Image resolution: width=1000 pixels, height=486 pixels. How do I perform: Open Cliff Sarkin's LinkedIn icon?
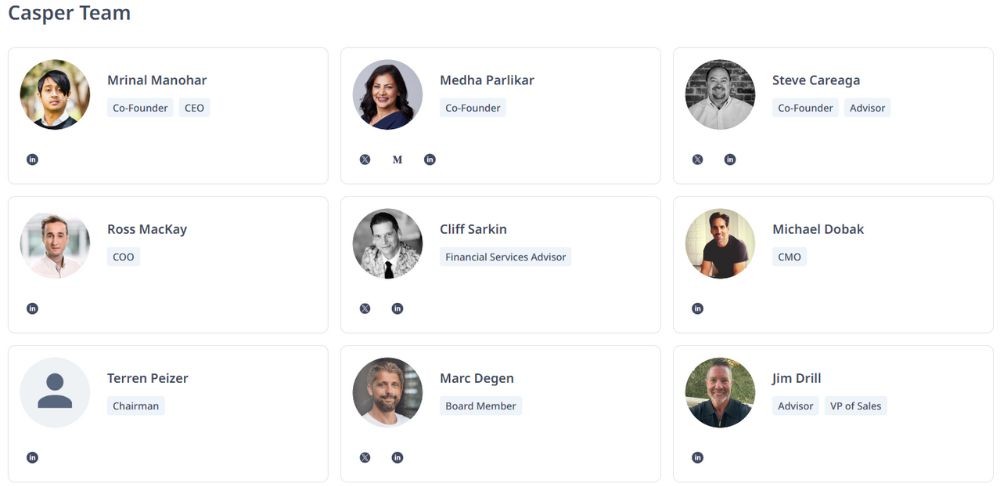tap(397, 309)
